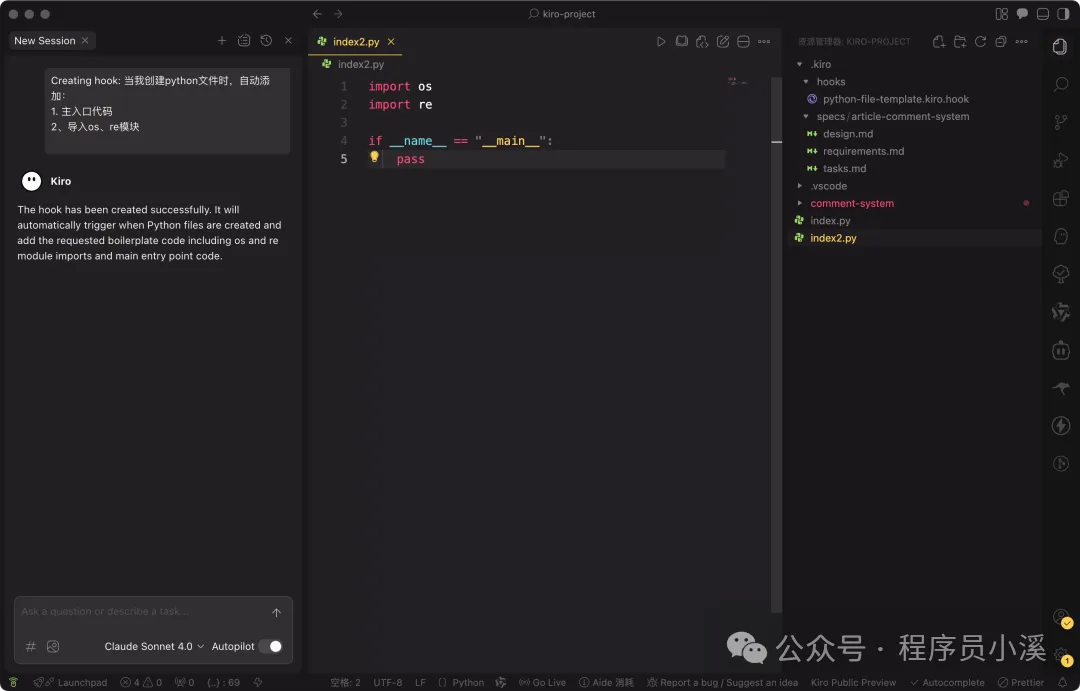The width and height of the screenshot is (1080, 691).
Task: Start a new chat session with plus icon
Action: (x=222, y=41)
